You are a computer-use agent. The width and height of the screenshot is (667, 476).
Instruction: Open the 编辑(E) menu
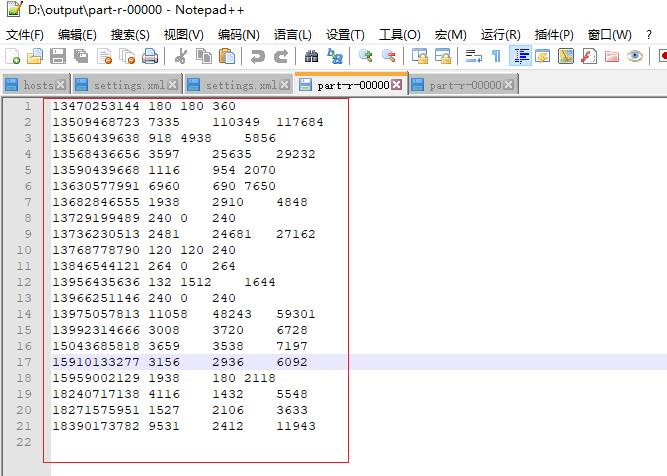[77, 34]
